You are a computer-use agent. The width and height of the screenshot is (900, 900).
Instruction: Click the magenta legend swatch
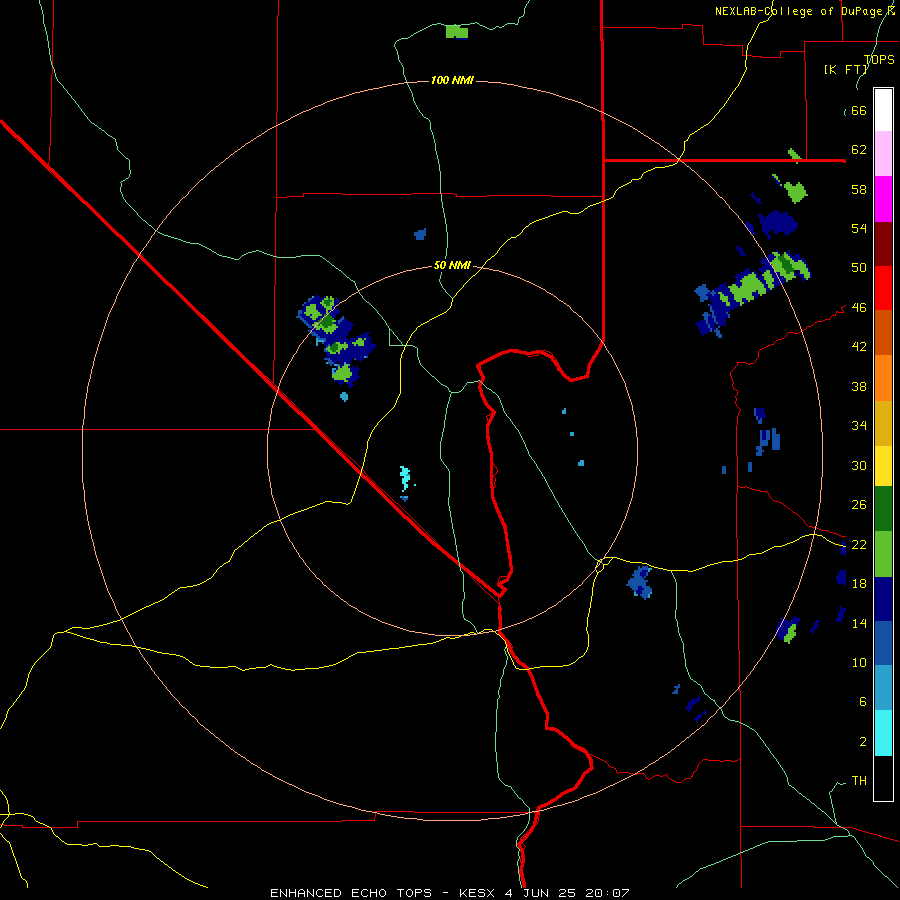[x=883, y=199]
